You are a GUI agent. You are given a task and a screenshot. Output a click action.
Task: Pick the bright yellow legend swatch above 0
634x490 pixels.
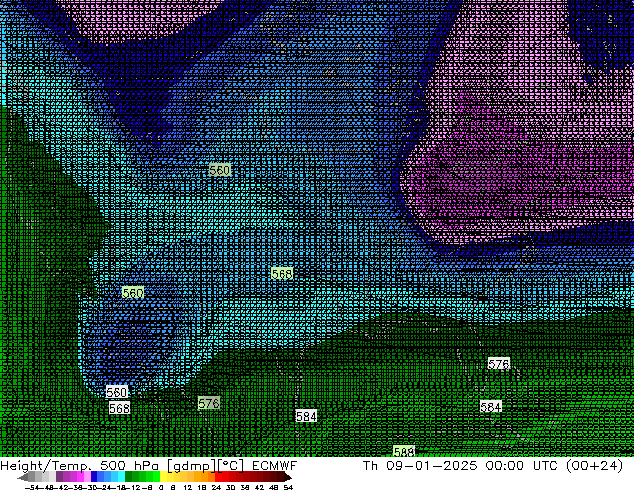tap(163, 477)
